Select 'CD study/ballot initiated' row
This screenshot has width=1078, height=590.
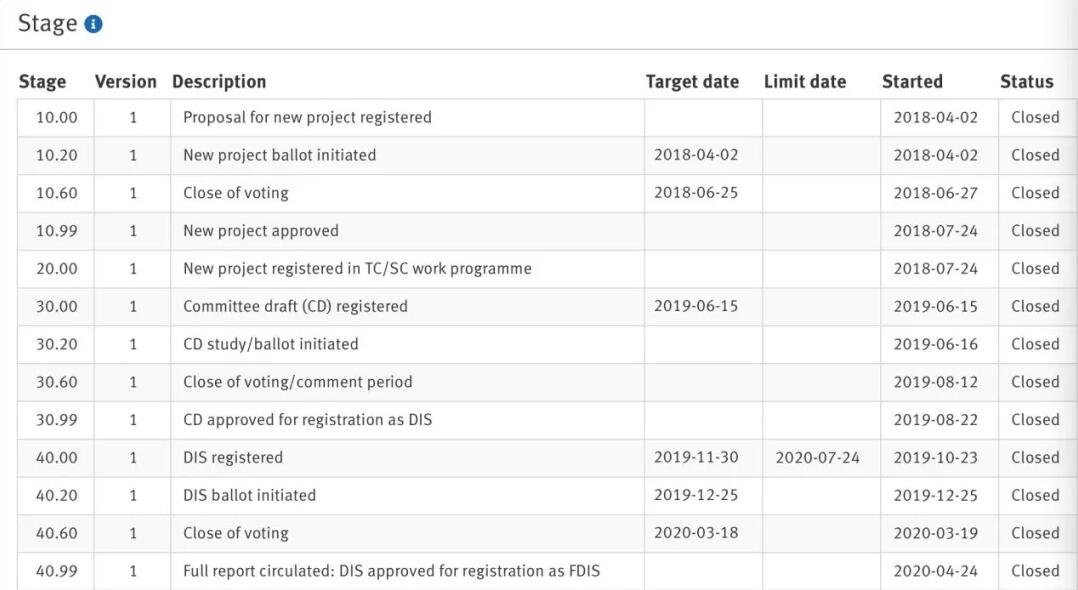538,345
